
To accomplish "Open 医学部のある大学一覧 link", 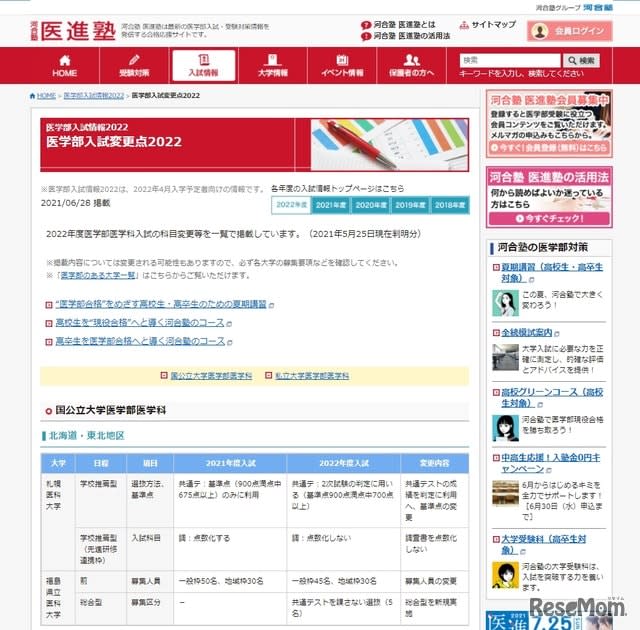I will point(98,275).
